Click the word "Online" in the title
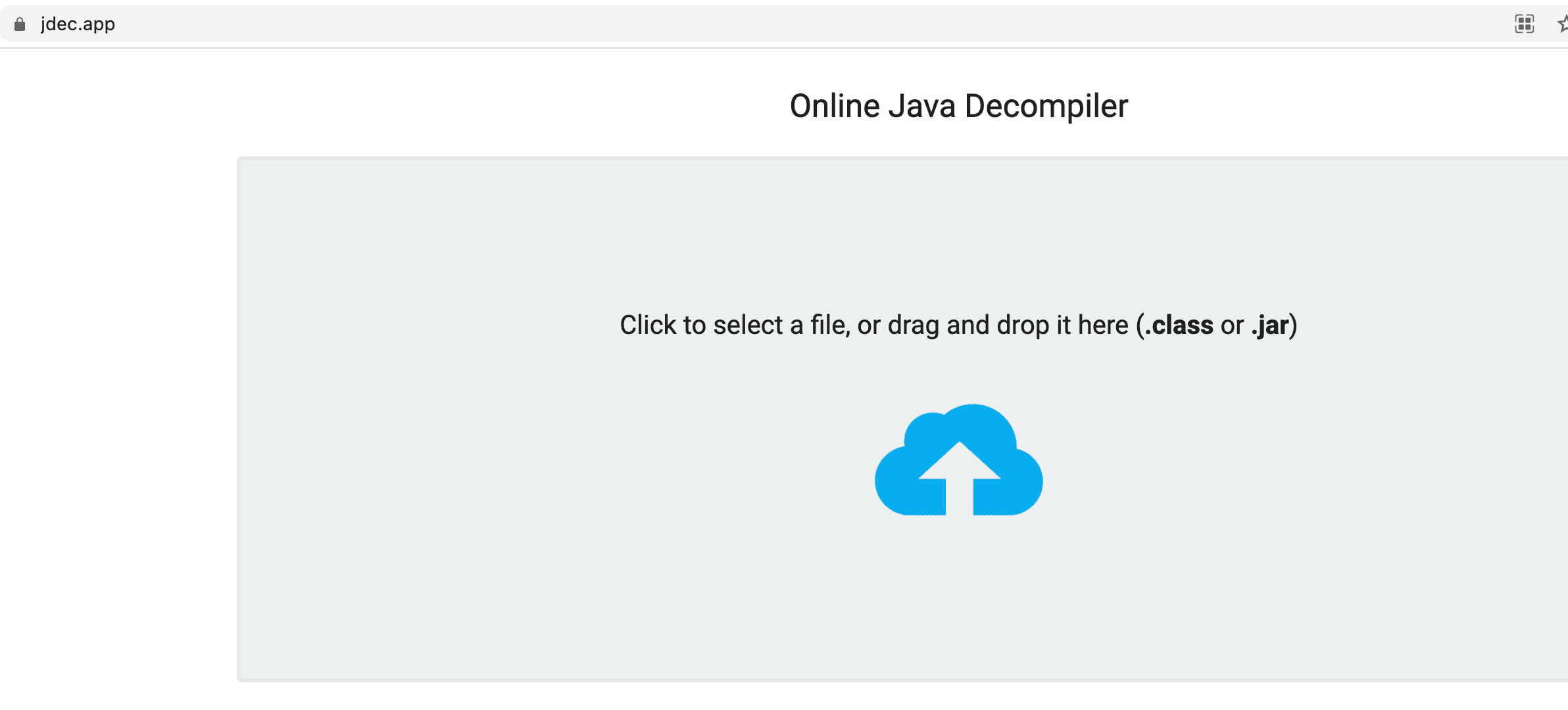Image resolution: width=1568 pixels, height=710 pixels. pos(834,106)
